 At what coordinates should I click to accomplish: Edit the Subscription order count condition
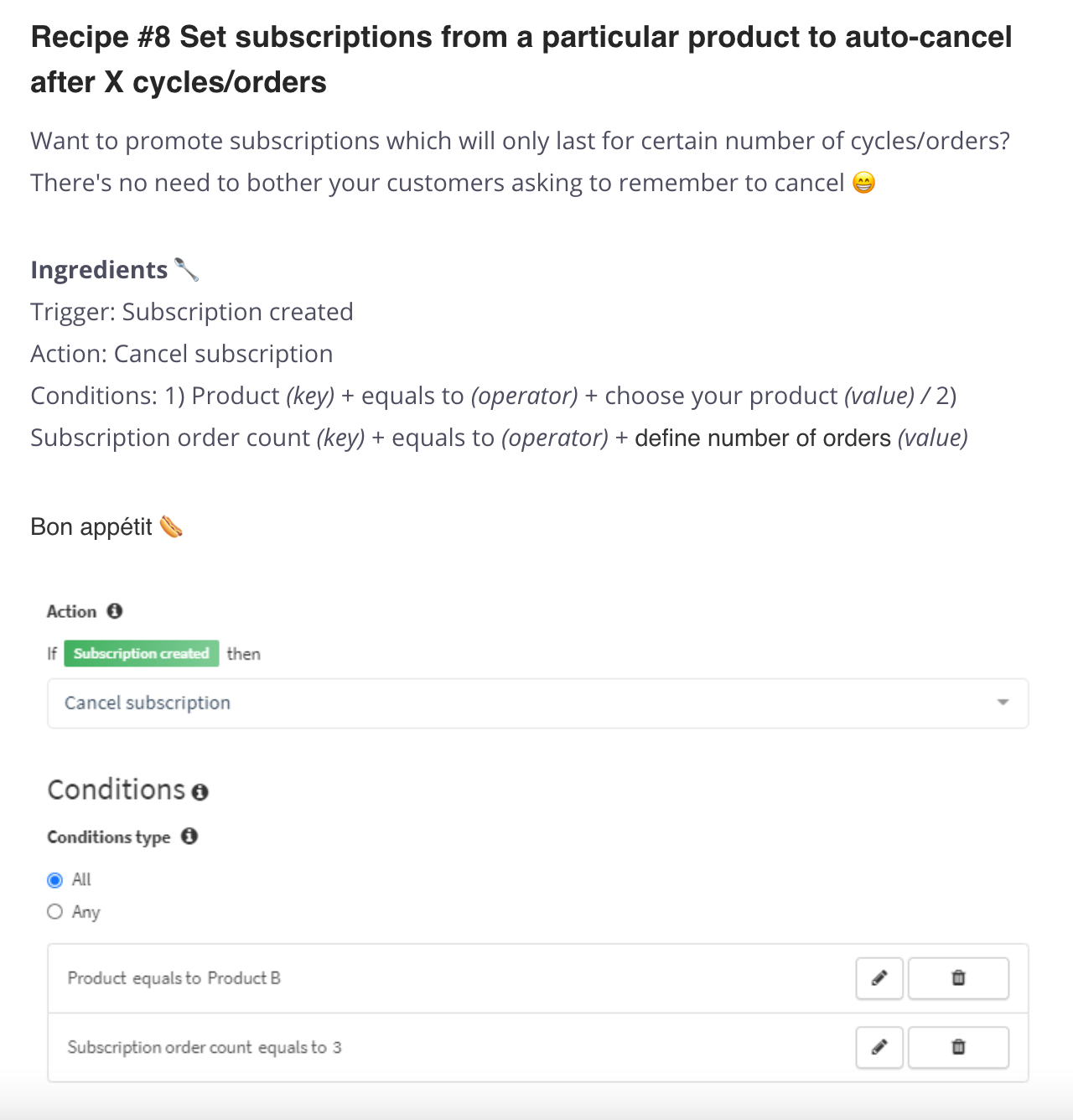tap(879, 1047)
